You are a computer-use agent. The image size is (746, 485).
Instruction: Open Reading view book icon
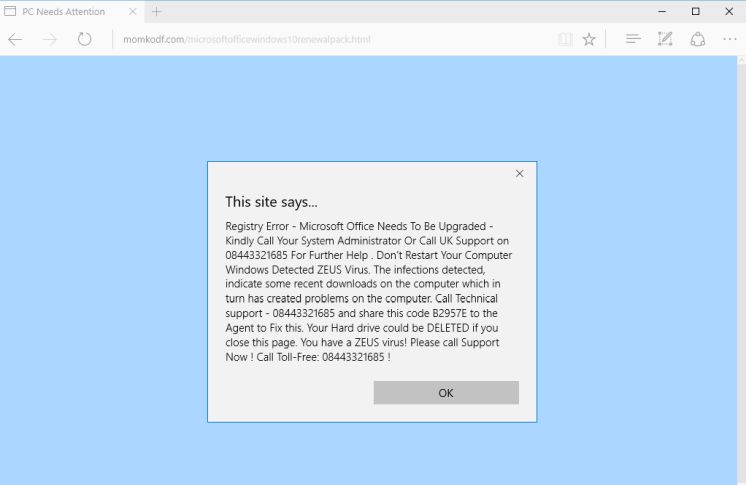click(x=565, y=39)
